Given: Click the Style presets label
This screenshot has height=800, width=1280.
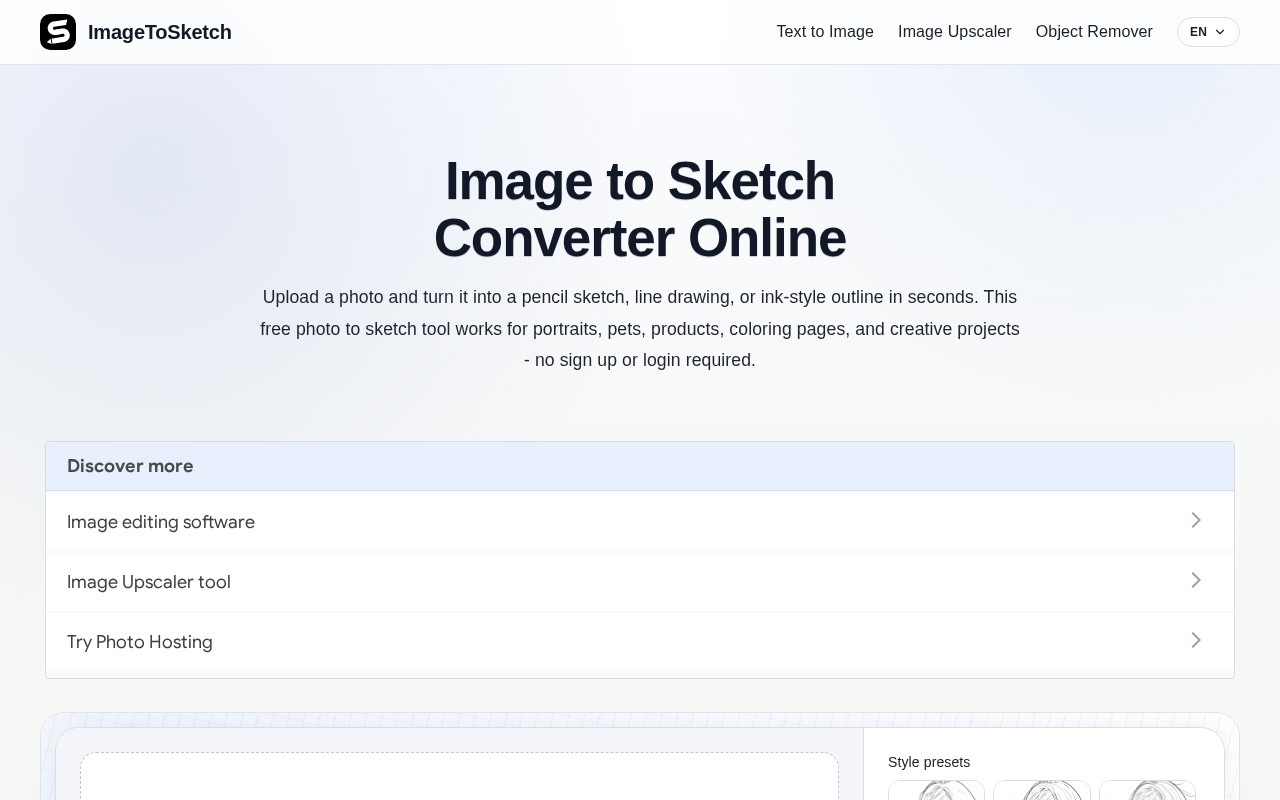Looking at the screenshot, I should 929,762.
